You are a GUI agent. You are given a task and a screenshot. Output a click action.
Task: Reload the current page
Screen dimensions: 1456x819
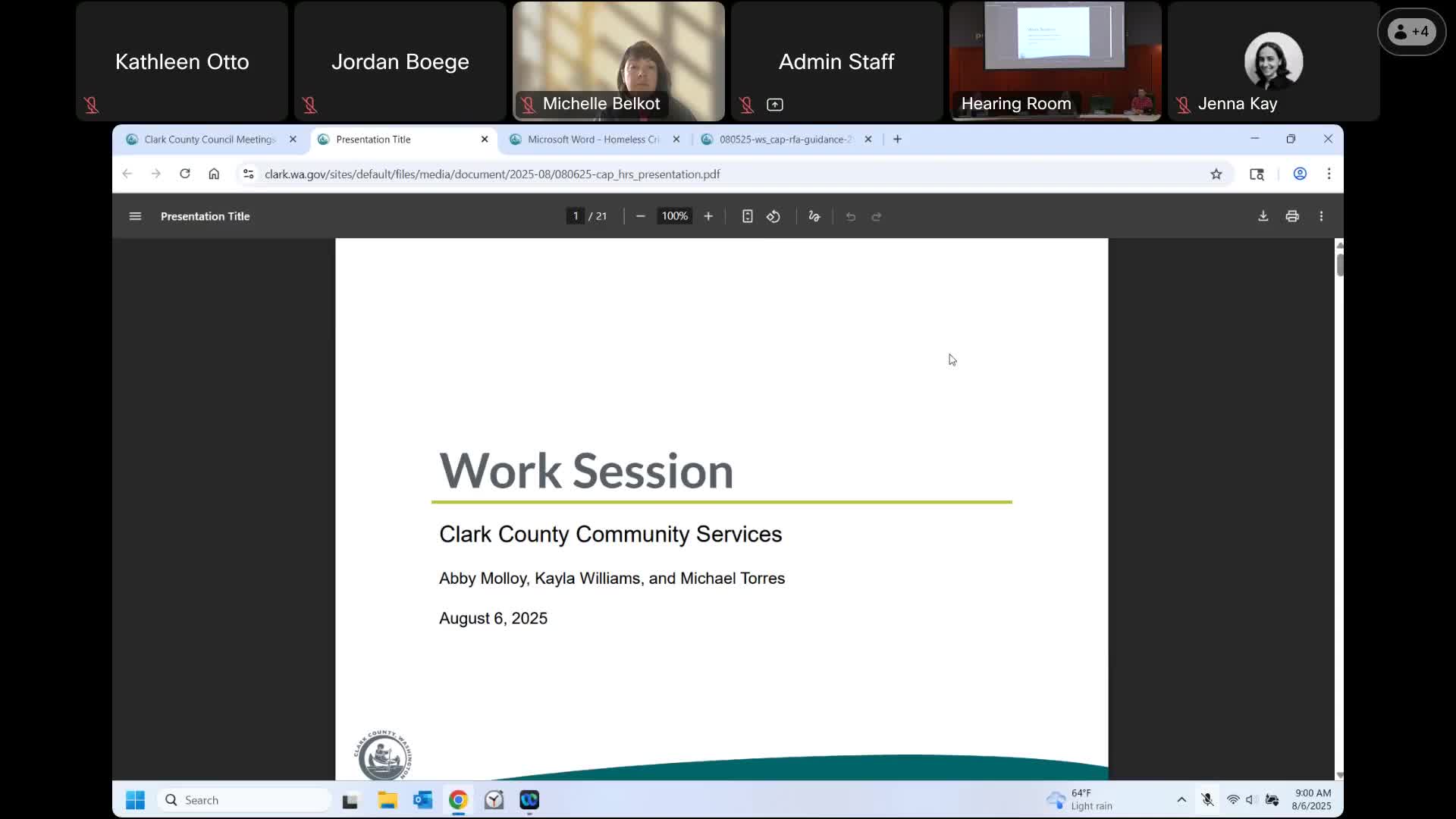tap(184, 174)
